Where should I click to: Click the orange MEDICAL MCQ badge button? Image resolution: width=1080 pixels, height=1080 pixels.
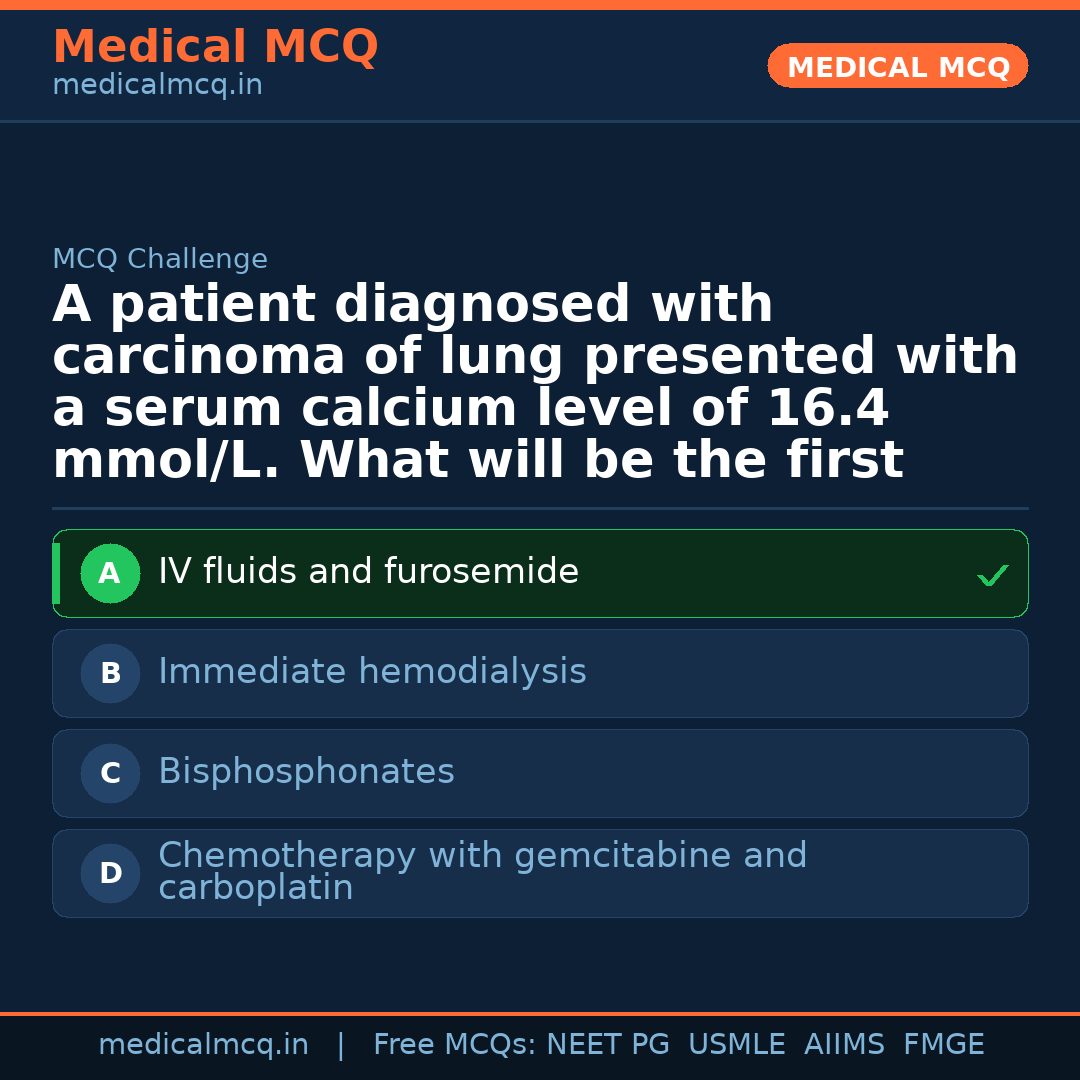[897, 66]
